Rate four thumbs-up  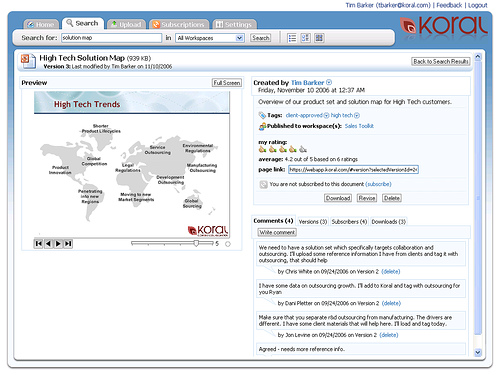coord(293,149)
